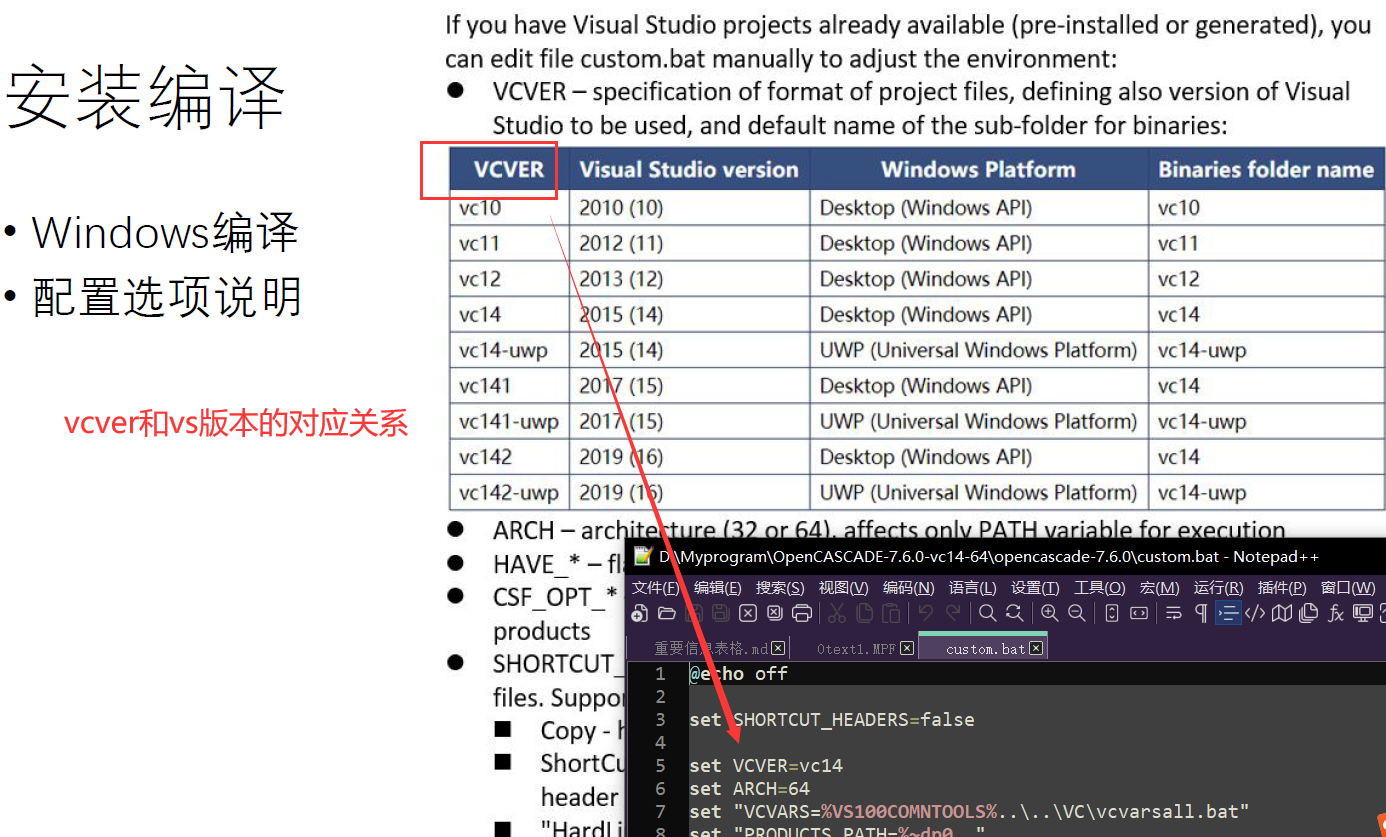Open the Function List fx icon

tap(1336, 613)
